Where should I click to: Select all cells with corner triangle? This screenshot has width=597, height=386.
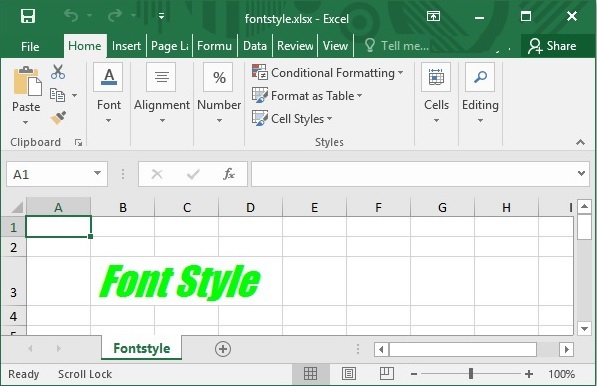(x=17, y=207)
